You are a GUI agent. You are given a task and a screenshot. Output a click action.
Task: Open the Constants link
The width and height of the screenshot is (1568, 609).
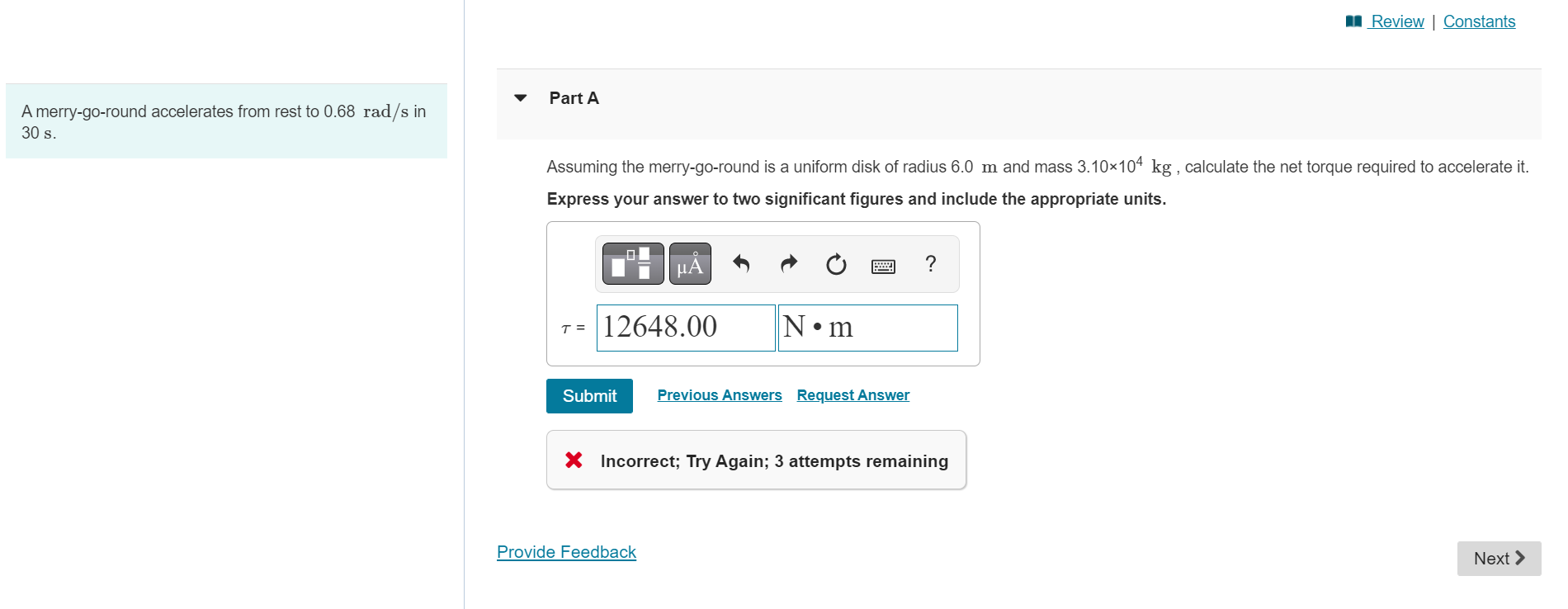click(1479, 21)
